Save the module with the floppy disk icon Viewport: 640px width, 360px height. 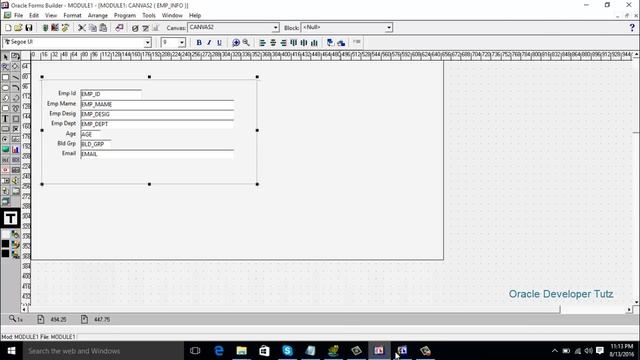pyautogui.click(x=29, y=28)
